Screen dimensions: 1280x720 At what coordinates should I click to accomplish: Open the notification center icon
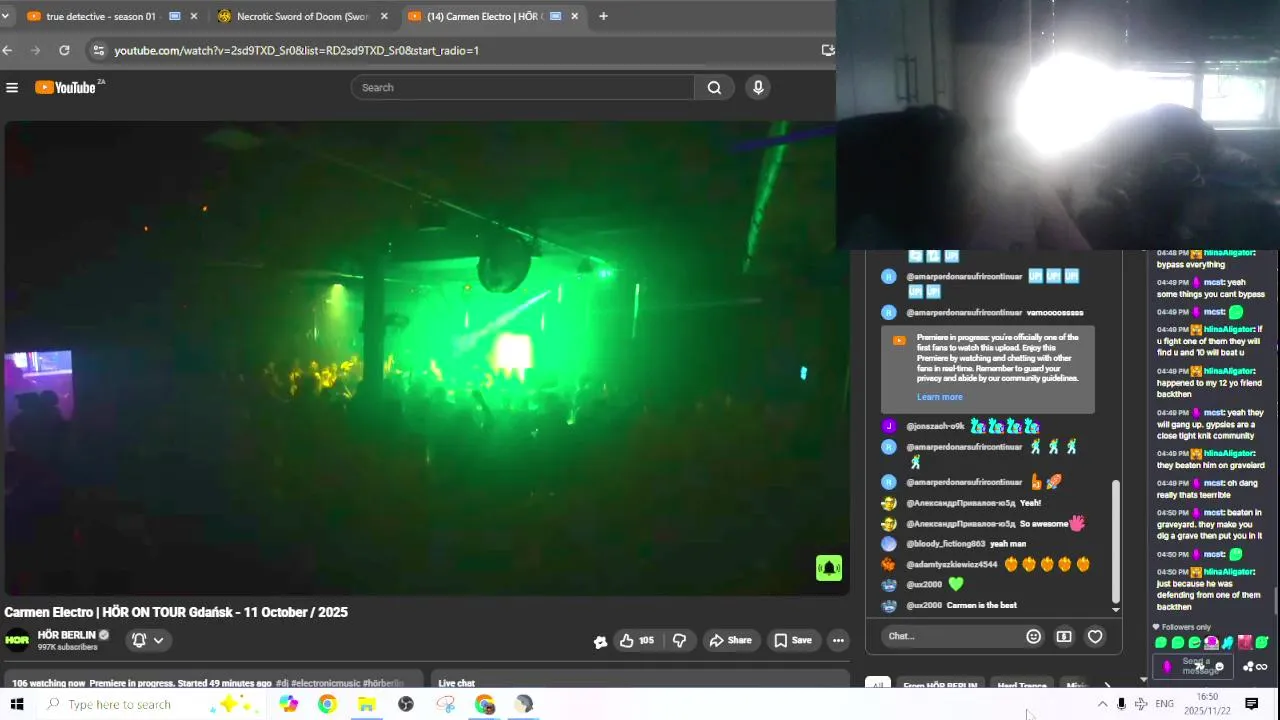[x=1251, y=704]
